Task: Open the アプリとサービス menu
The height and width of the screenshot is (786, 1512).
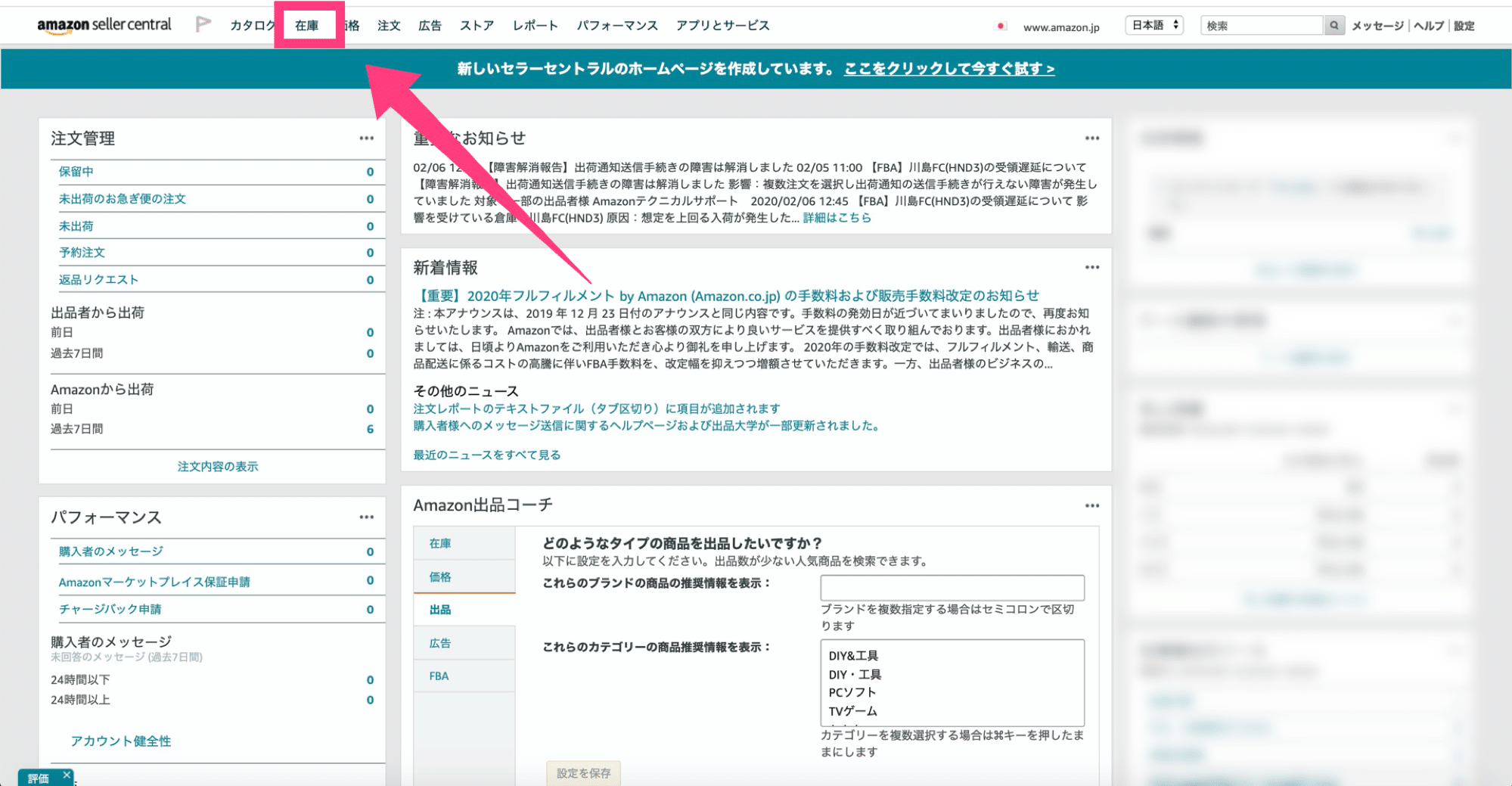Action: coord(722,26)
